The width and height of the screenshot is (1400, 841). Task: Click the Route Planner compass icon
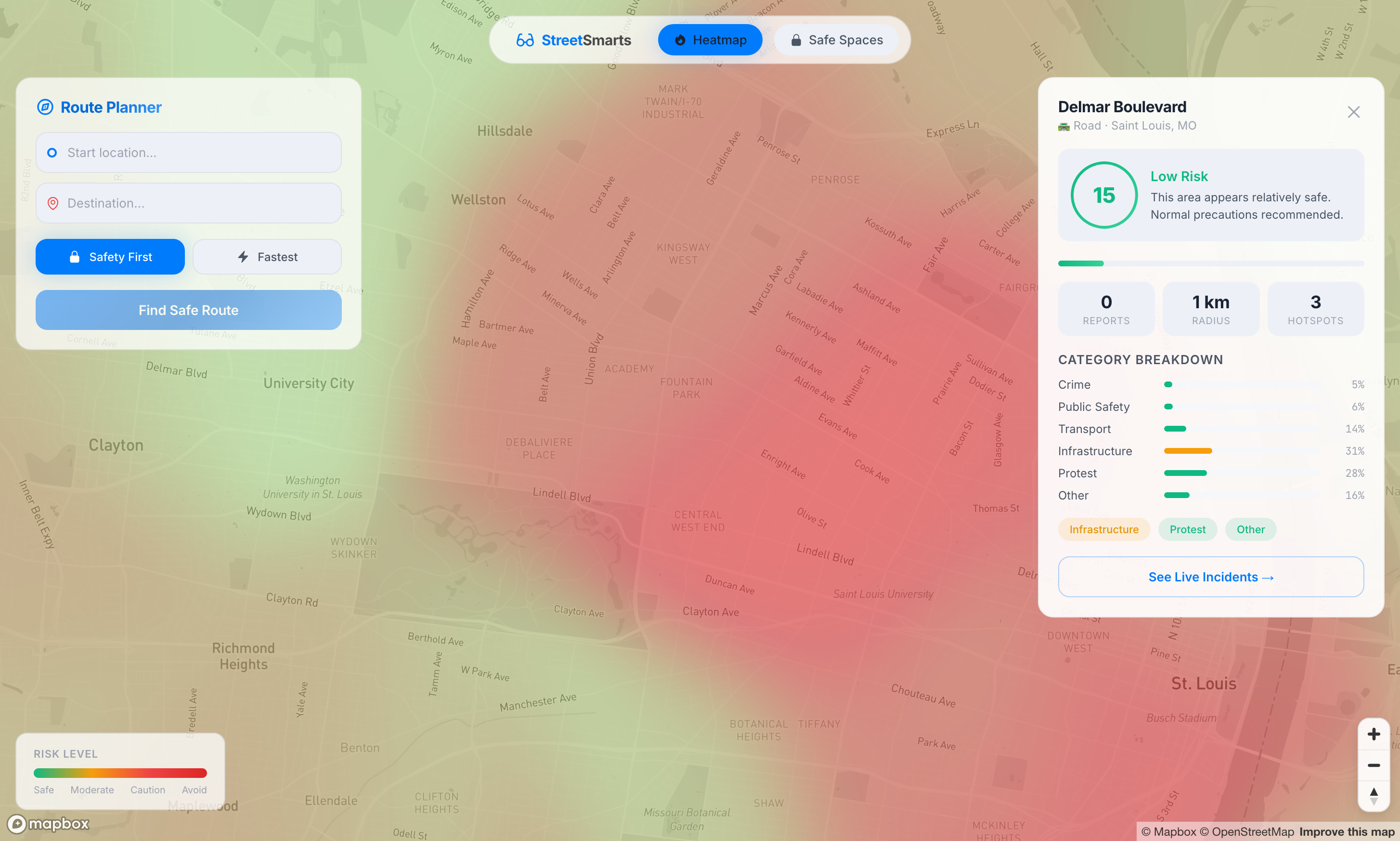coord(45,107)
